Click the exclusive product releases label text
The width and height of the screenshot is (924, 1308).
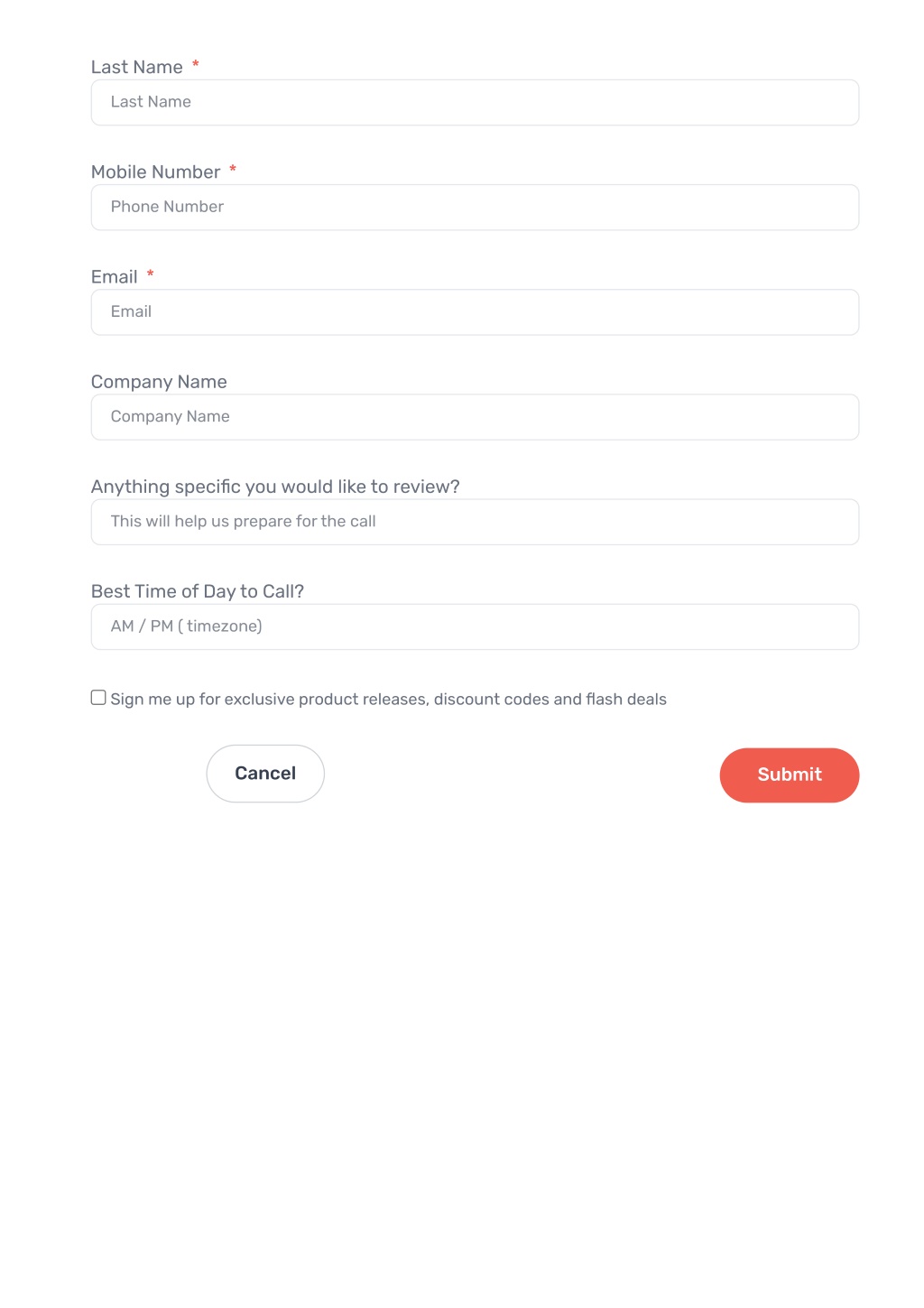(x=388, y=699)
